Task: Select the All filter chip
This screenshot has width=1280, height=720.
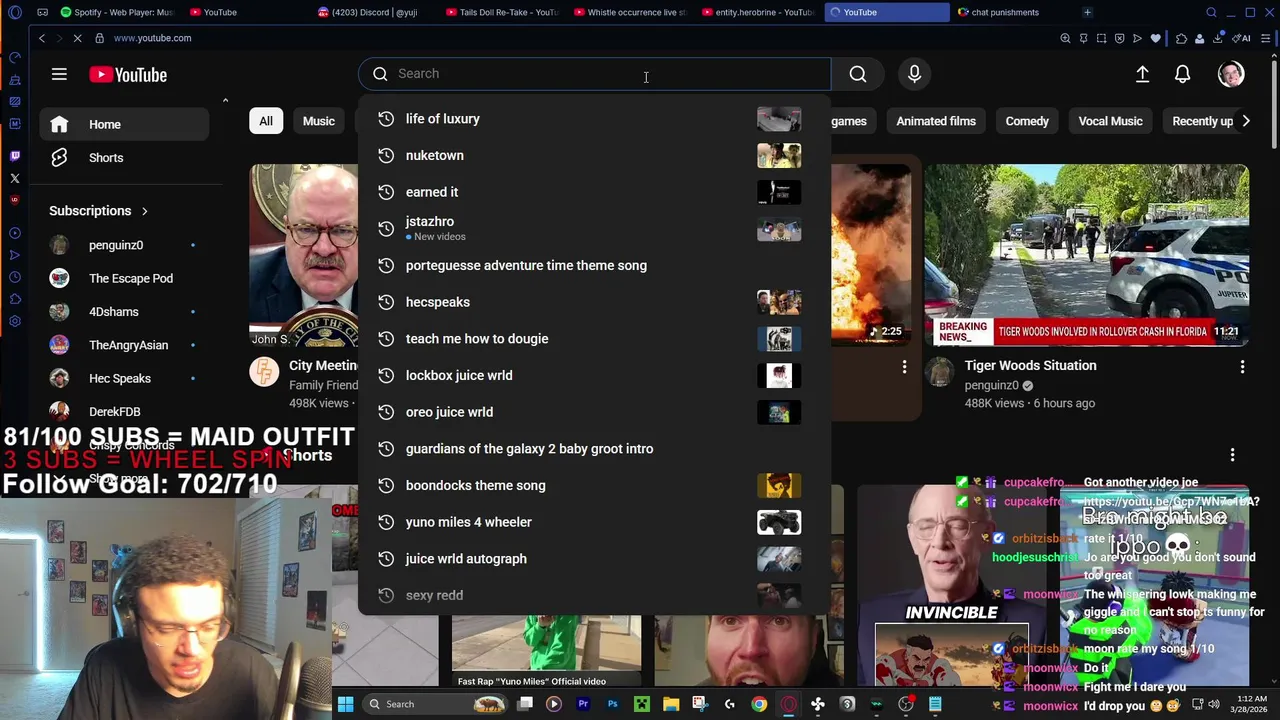Action: (x=266, y=121)
